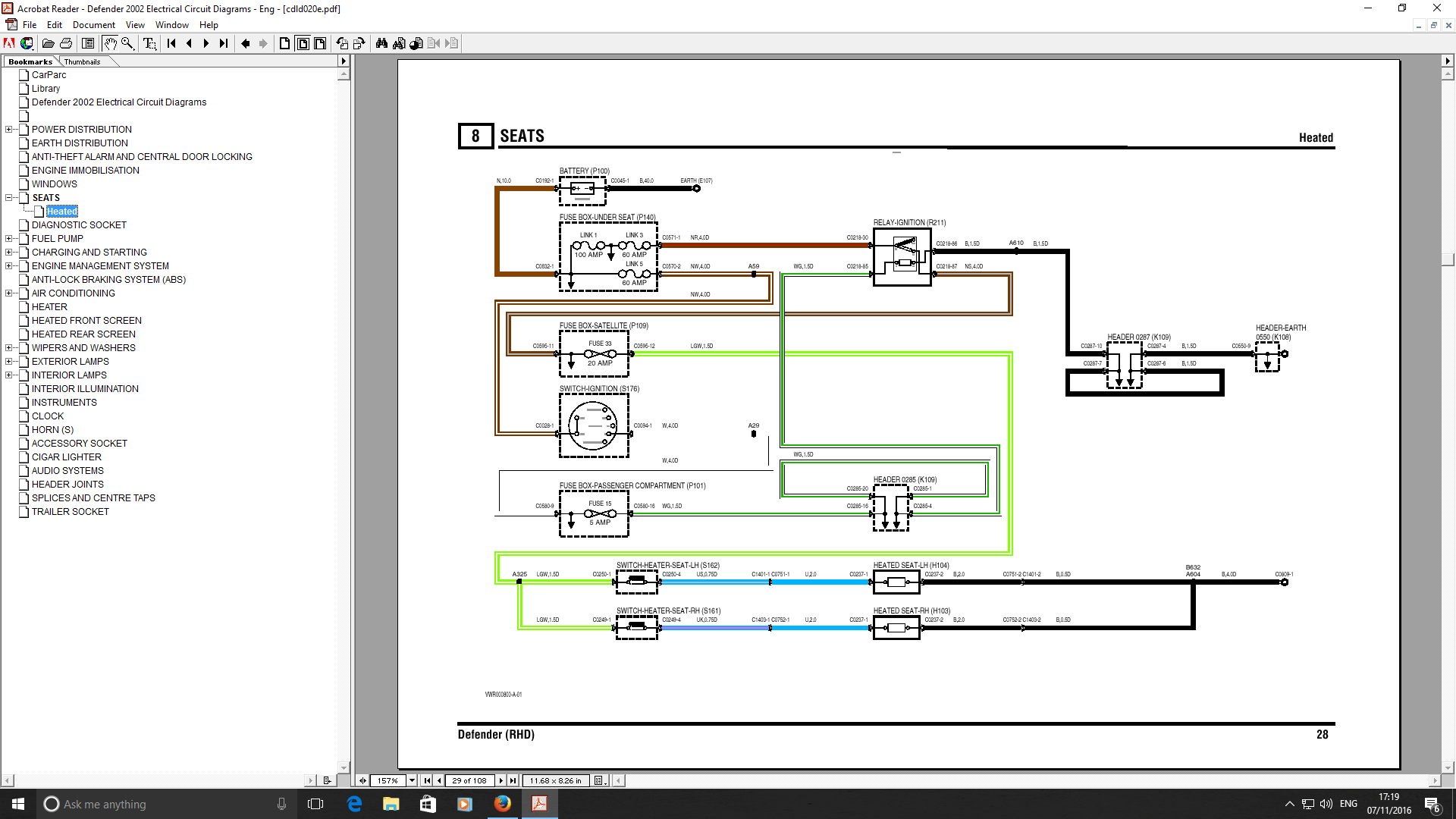The height and width of the screenshot is (819, 1456).
Task: Open the web services globe icon
Action: pyautogui.click(x=27, y=43)
